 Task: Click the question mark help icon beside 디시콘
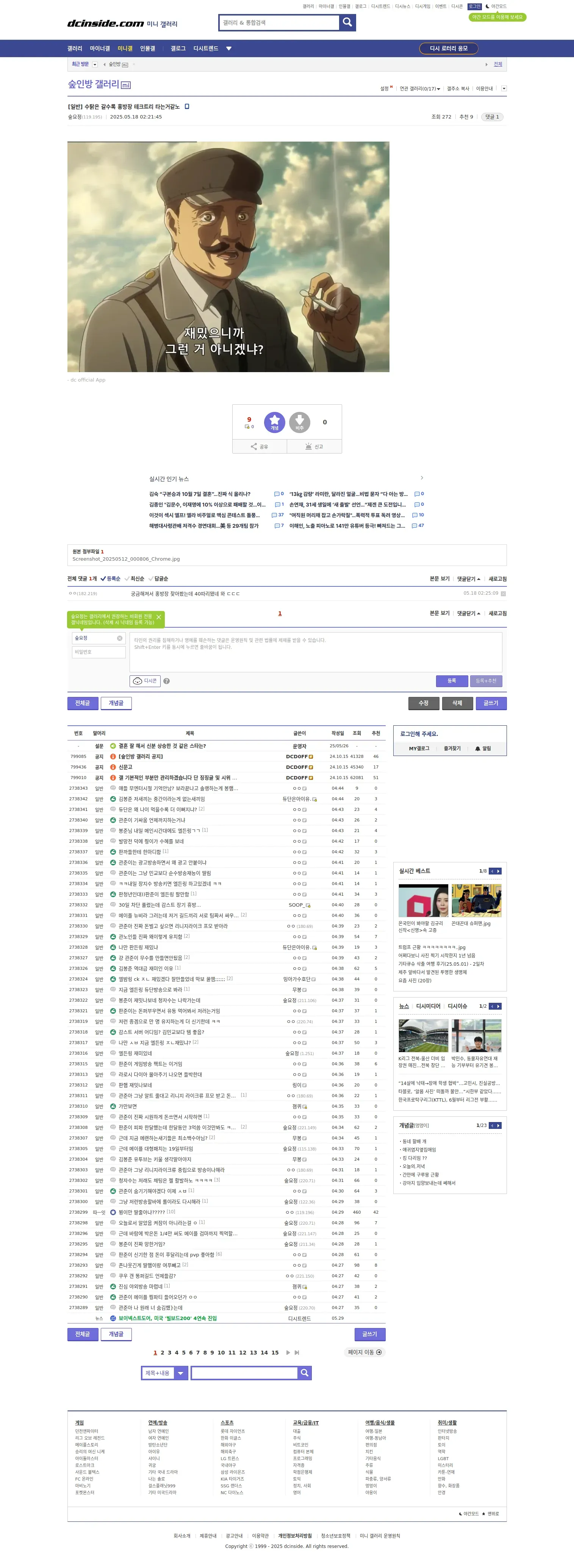click(166, 681)
